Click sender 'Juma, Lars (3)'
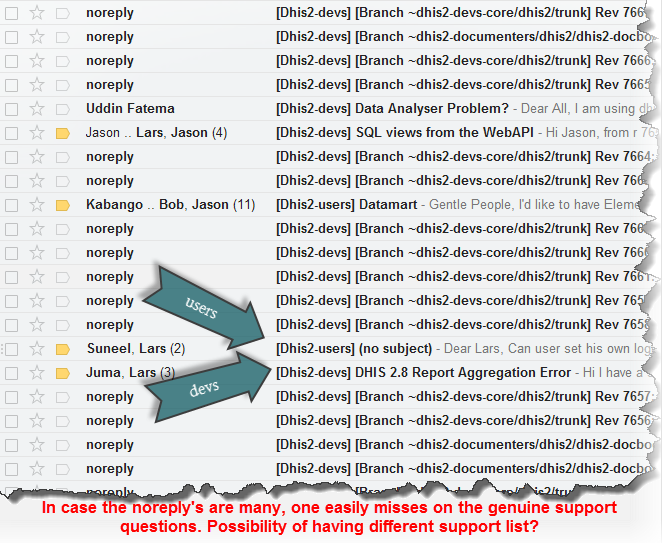662x543 pixels. coord(130,373)
